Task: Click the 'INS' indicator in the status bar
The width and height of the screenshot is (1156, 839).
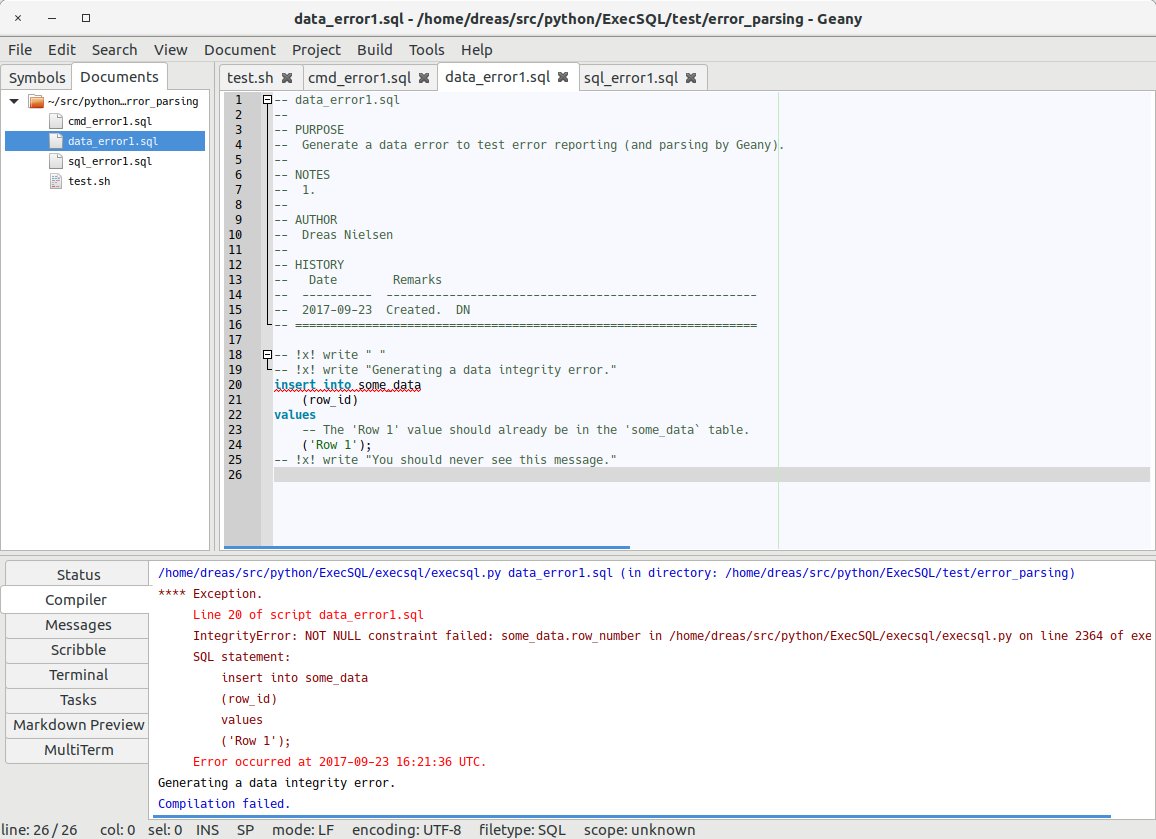Action: pyautogui.click(x=207, y=829)
